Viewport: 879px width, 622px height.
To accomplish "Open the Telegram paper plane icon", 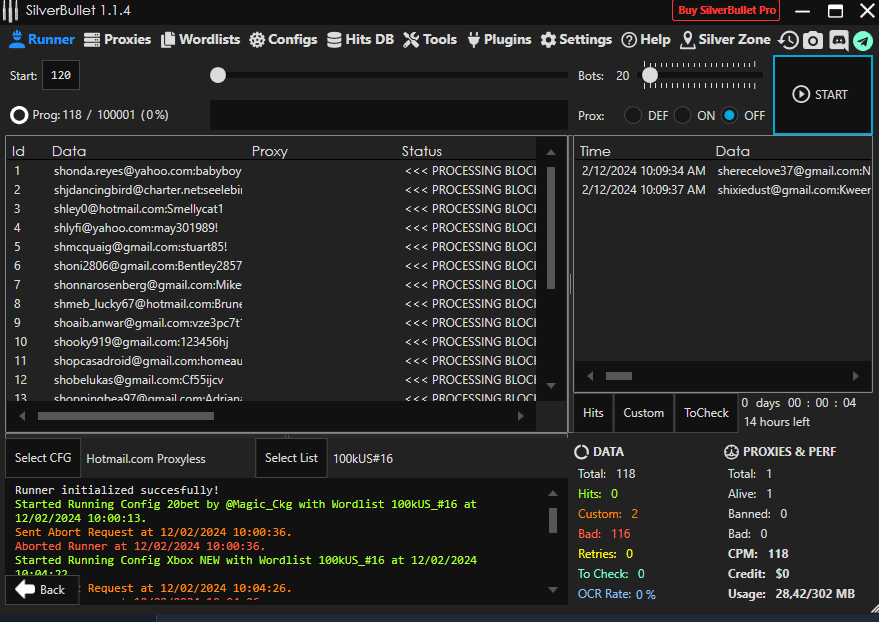I will [862, 40].
